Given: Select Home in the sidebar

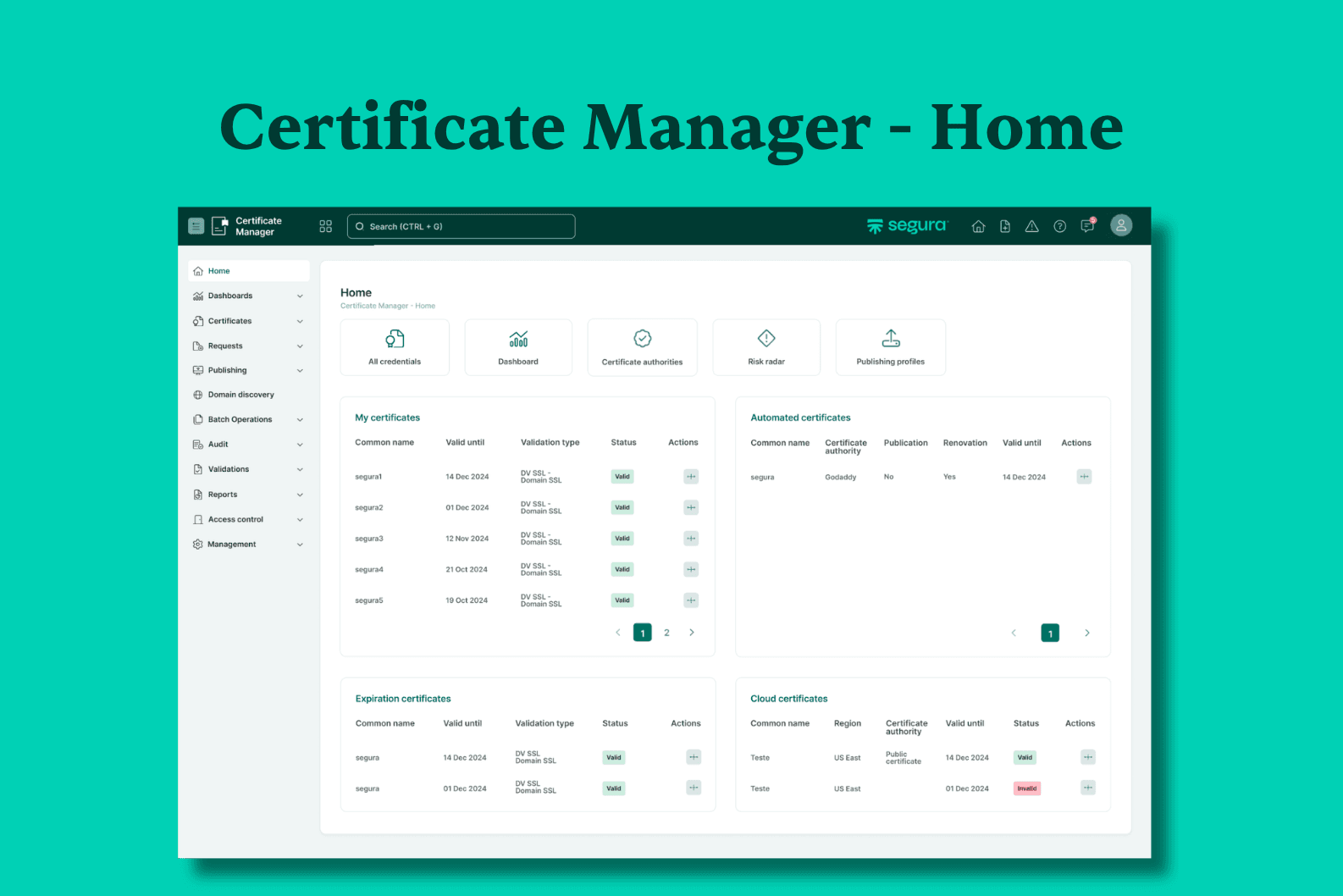Looking at the screenshot, I should (x=249, y=271).
